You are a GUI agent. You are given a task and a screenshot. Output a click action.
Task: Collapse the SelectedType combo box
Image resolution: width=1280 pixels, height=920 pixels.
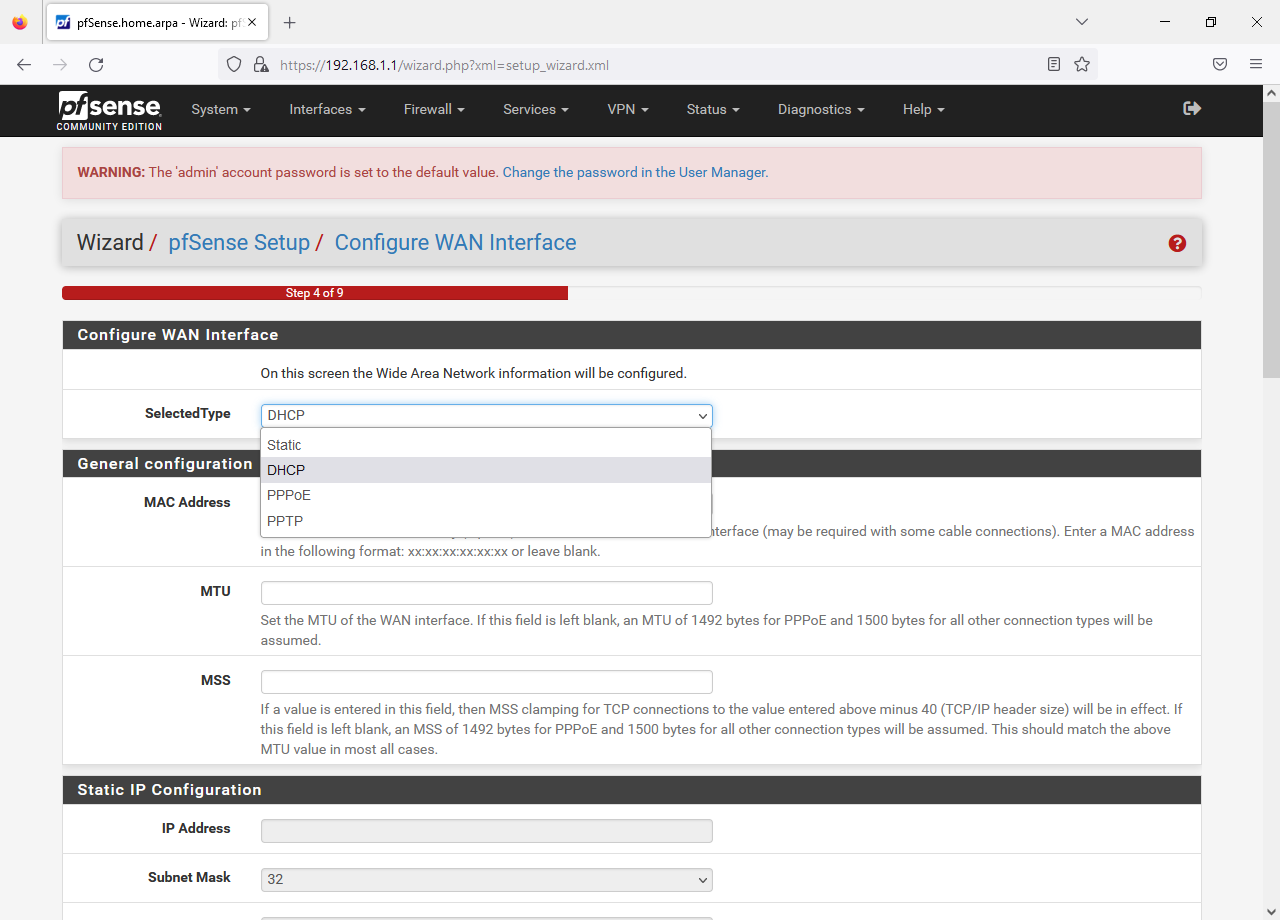tap(486, 415)
